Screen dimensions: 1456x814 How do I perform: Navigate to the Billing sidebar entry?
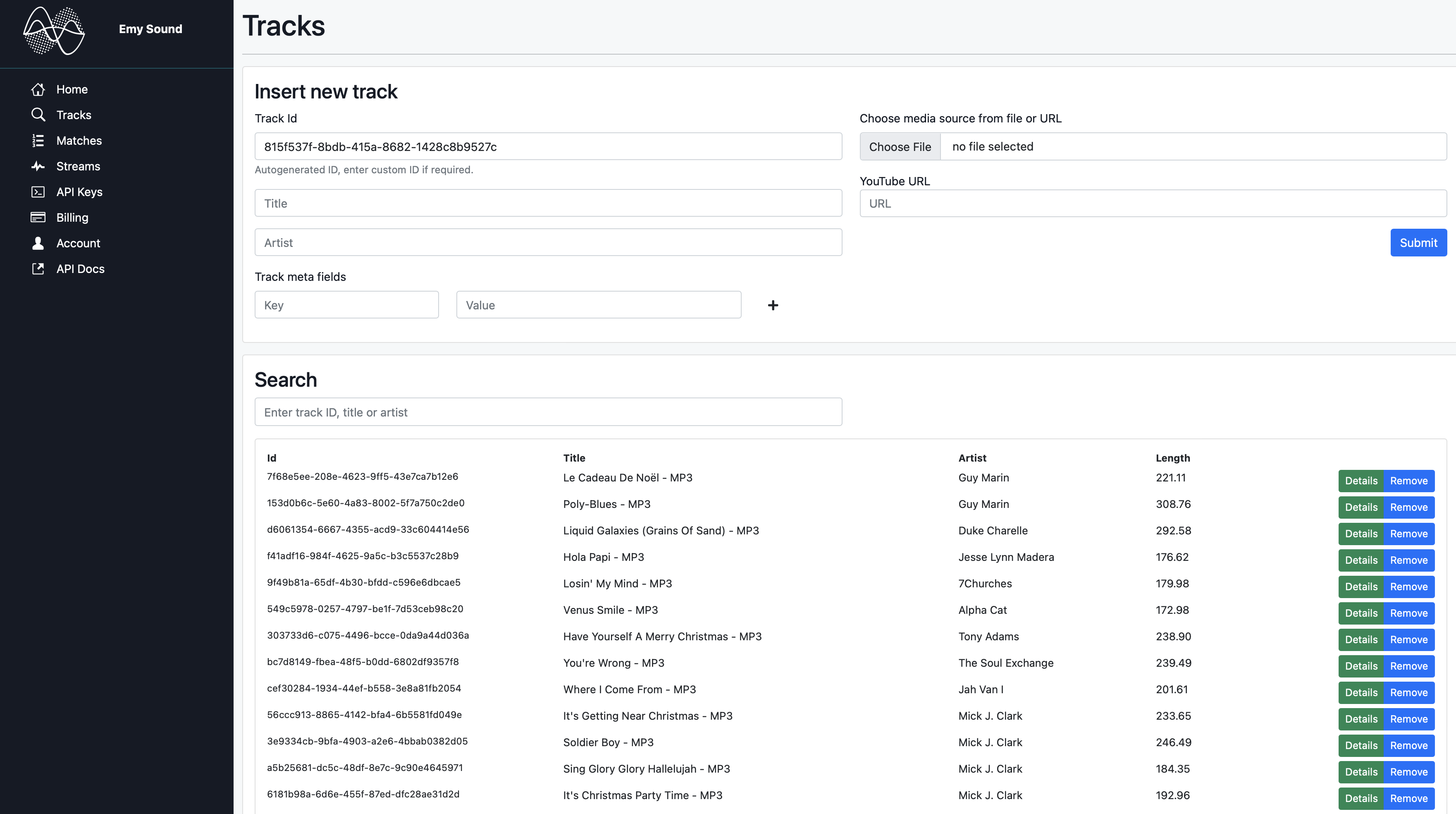[72, 217]
